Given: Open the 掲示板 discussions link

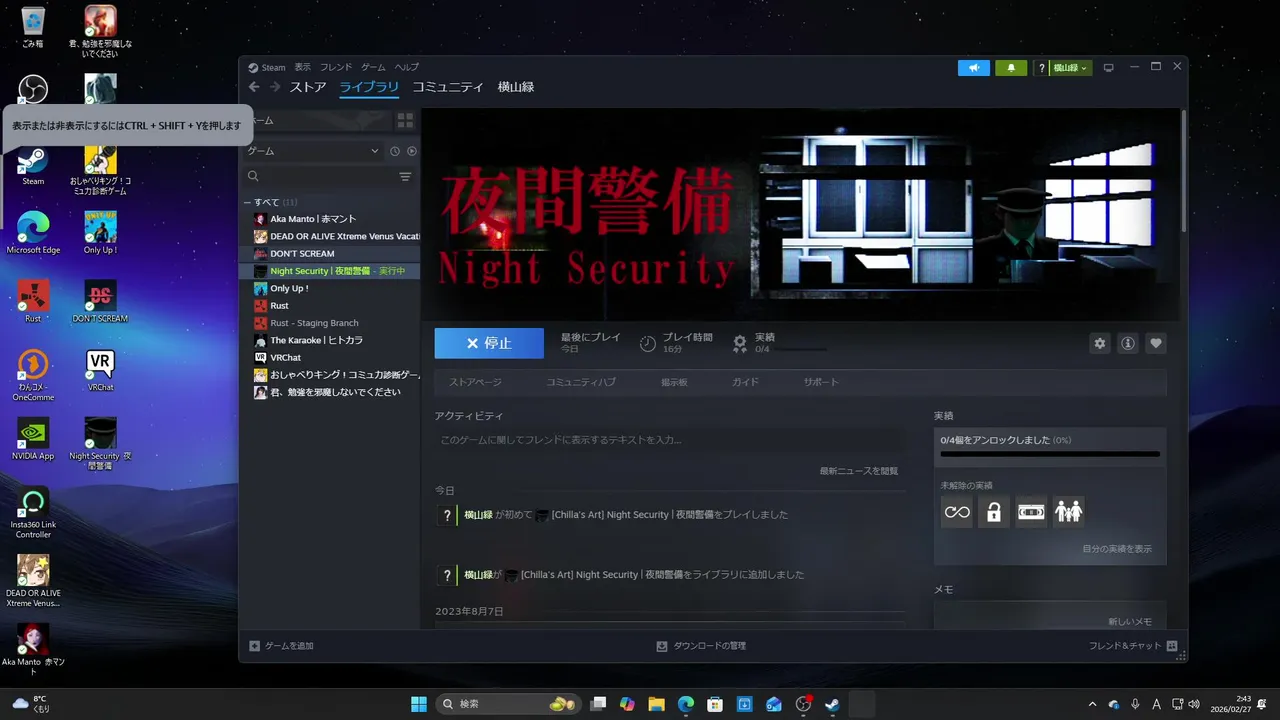Looking at the screenshot, I should [x=674, y=382].
